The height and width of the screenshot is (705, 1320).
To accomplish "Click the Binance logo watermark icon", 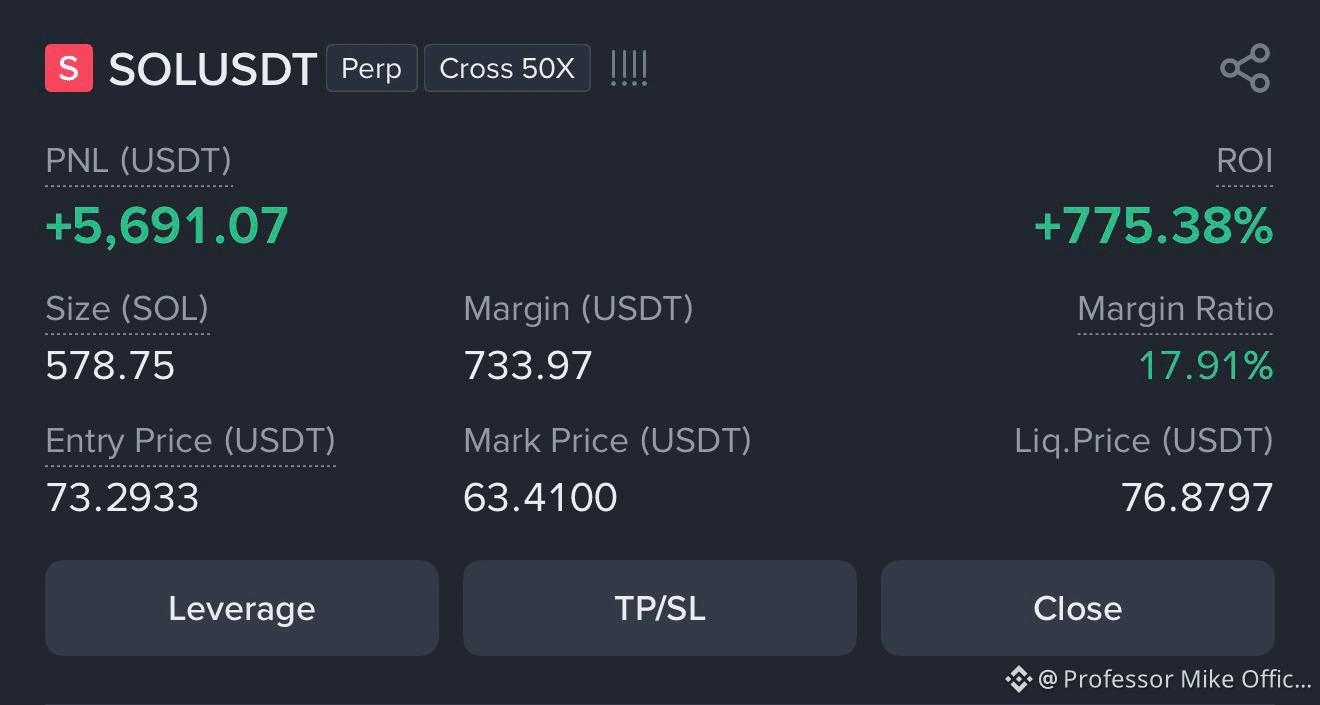I will [1018, 680].
